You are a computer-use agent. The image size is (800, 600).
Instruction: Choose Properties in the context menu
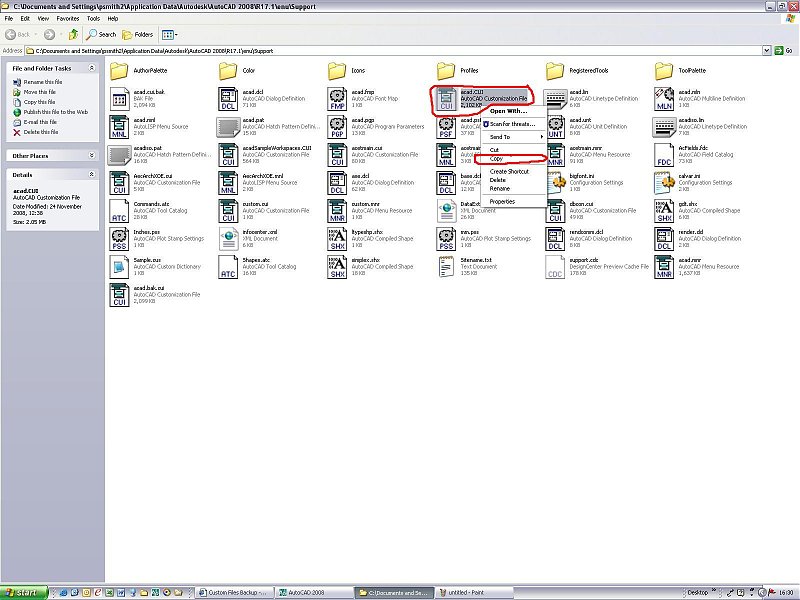pos(513,202)
